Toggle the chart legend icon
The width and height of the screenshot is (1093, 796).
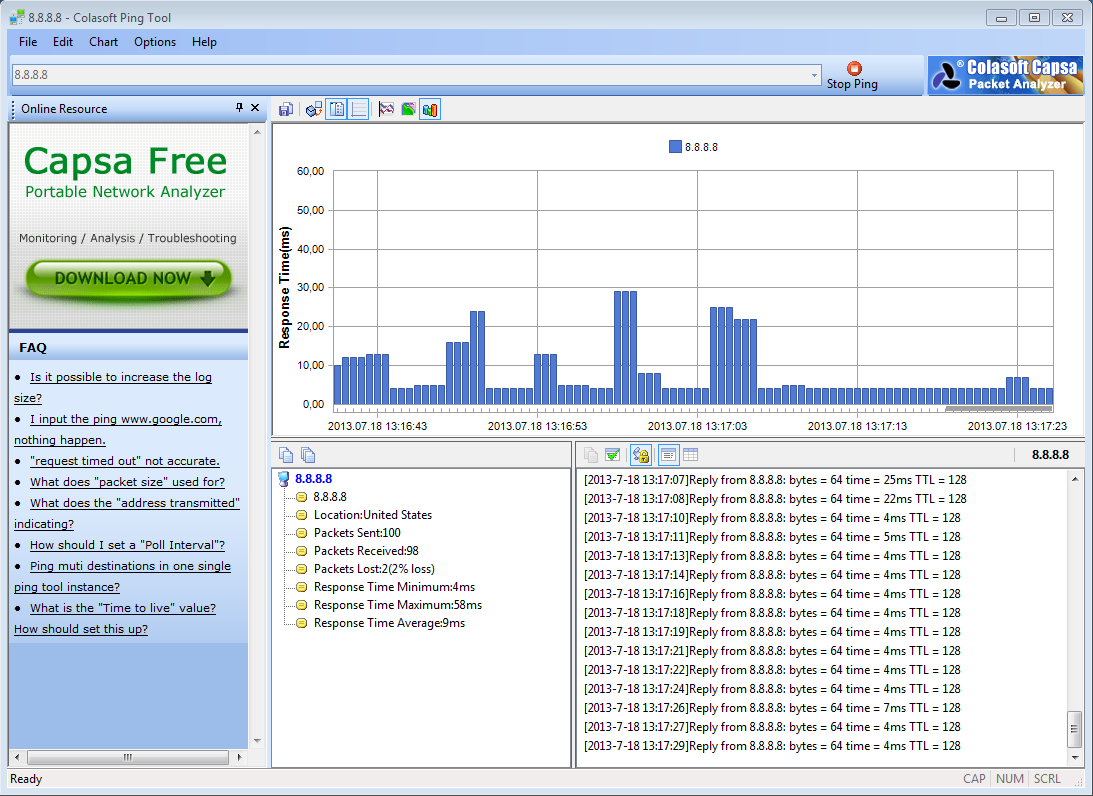337,109
